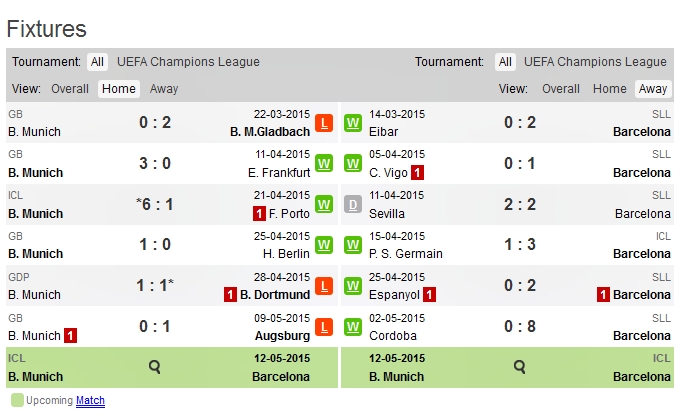Click magnifier icon in left B. Munich–Barcelona row
Viewport: 682px width, 416px height.
(x=155, y=367)
